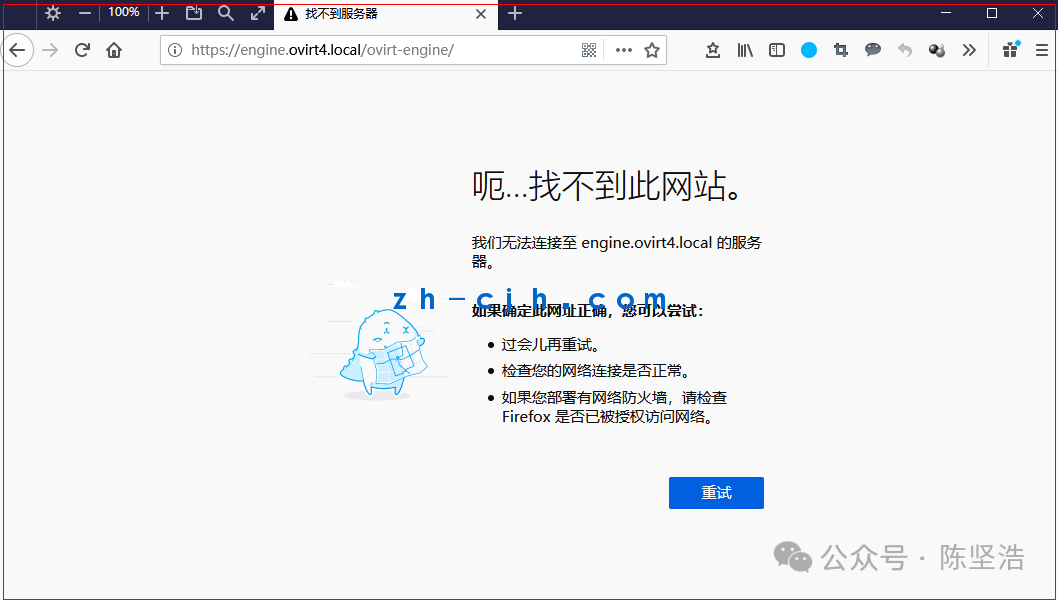
Task: Expand the toolbar overflow chevrons
Action: (969, 50)
